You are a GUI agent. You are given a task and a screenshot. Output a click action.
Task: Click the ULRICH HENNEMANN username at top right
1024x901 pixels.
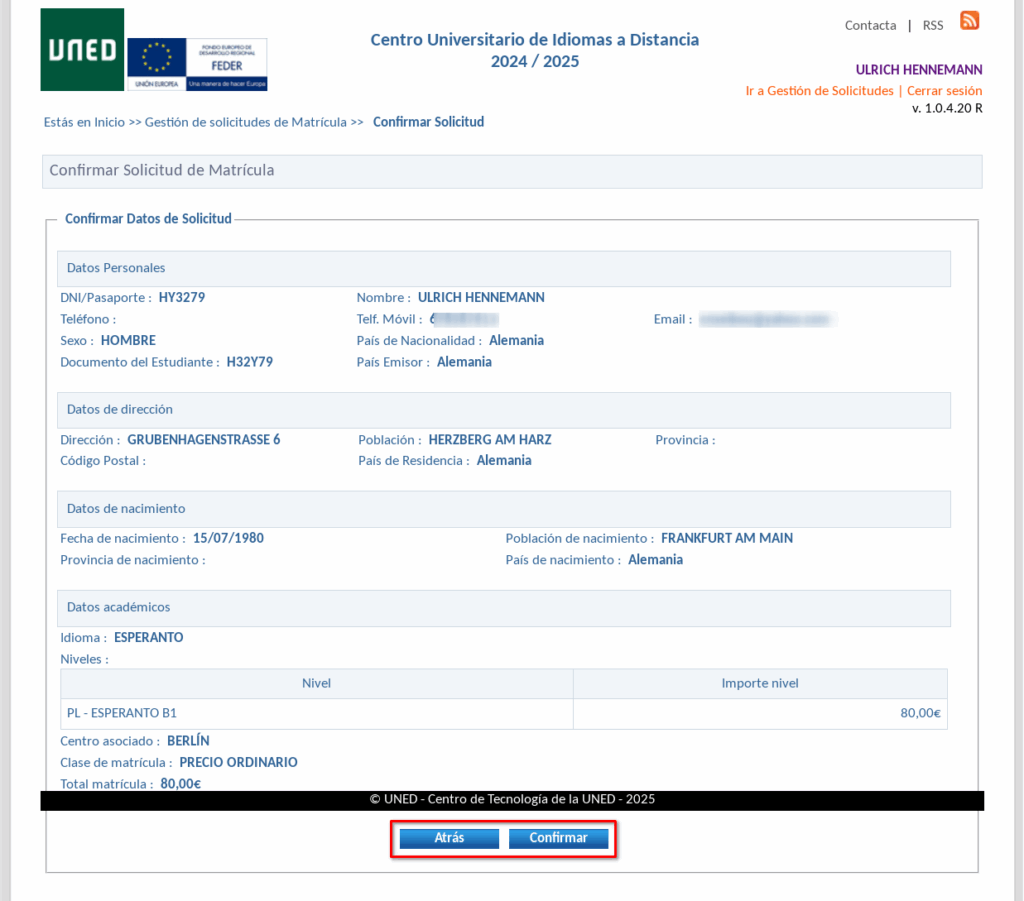(x=918, y=70)
